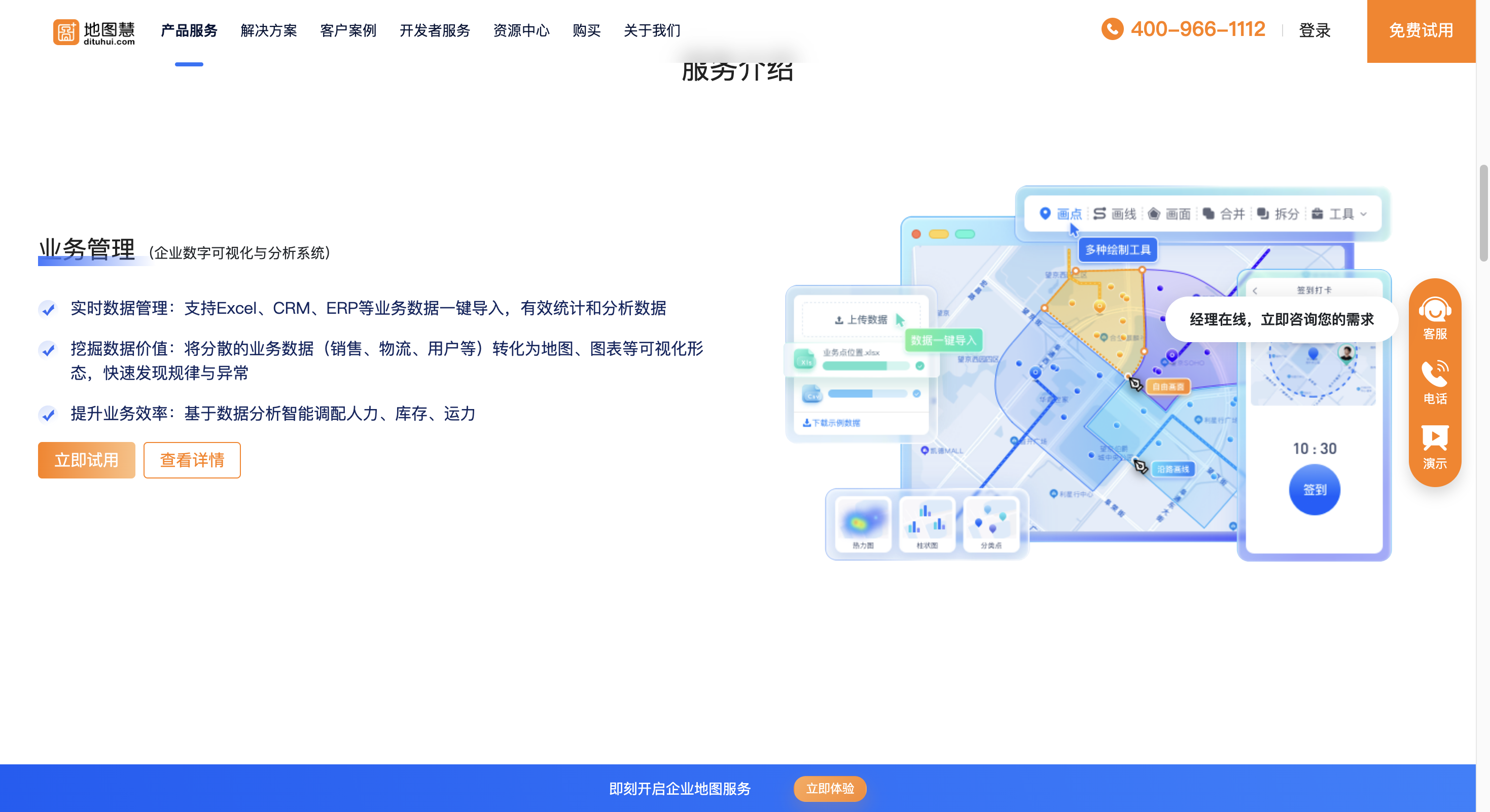Select the 画面 polygon drawing tool

pyautogui.click(x=1178, y=213)
